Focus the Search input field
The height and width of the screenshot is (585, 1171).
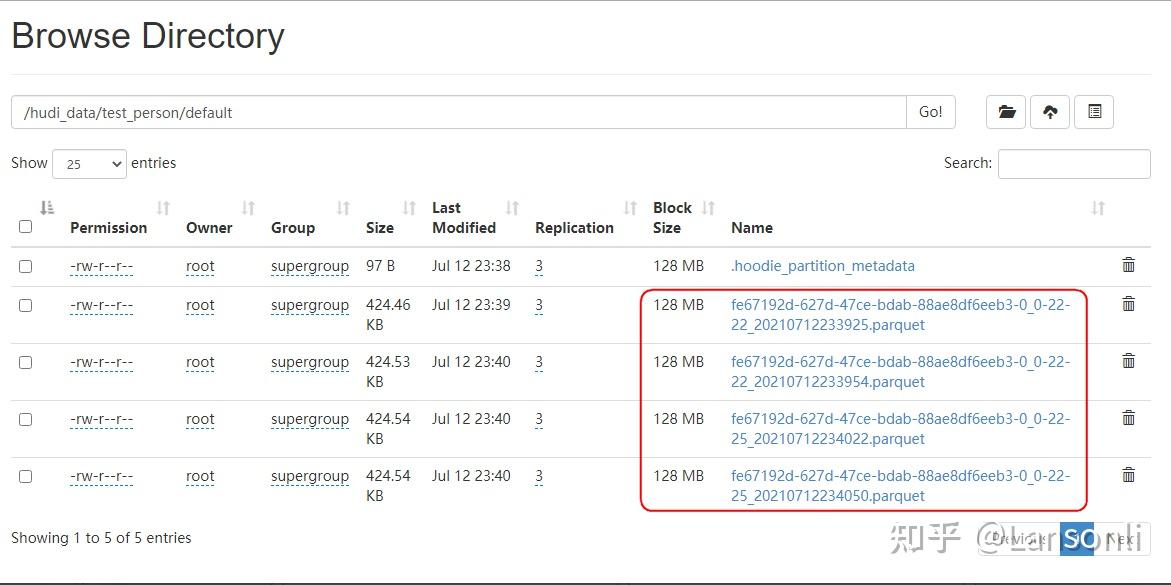[x=1074, y=164]
